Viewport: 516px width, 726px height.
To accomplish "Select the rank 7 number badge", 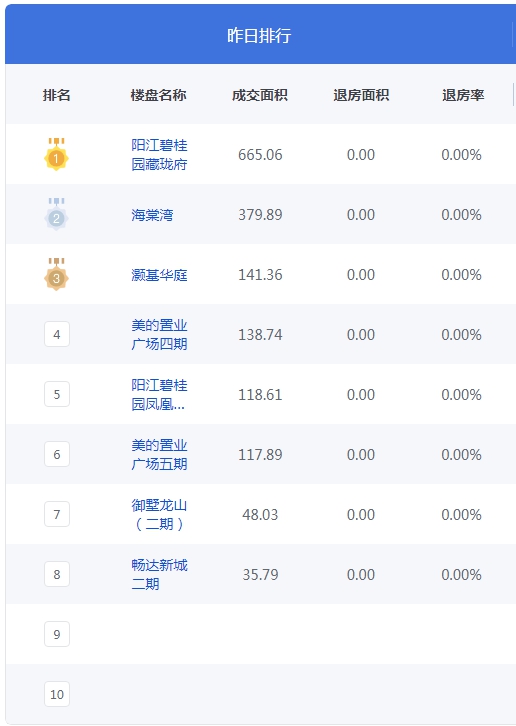I will tap(57, 514).
